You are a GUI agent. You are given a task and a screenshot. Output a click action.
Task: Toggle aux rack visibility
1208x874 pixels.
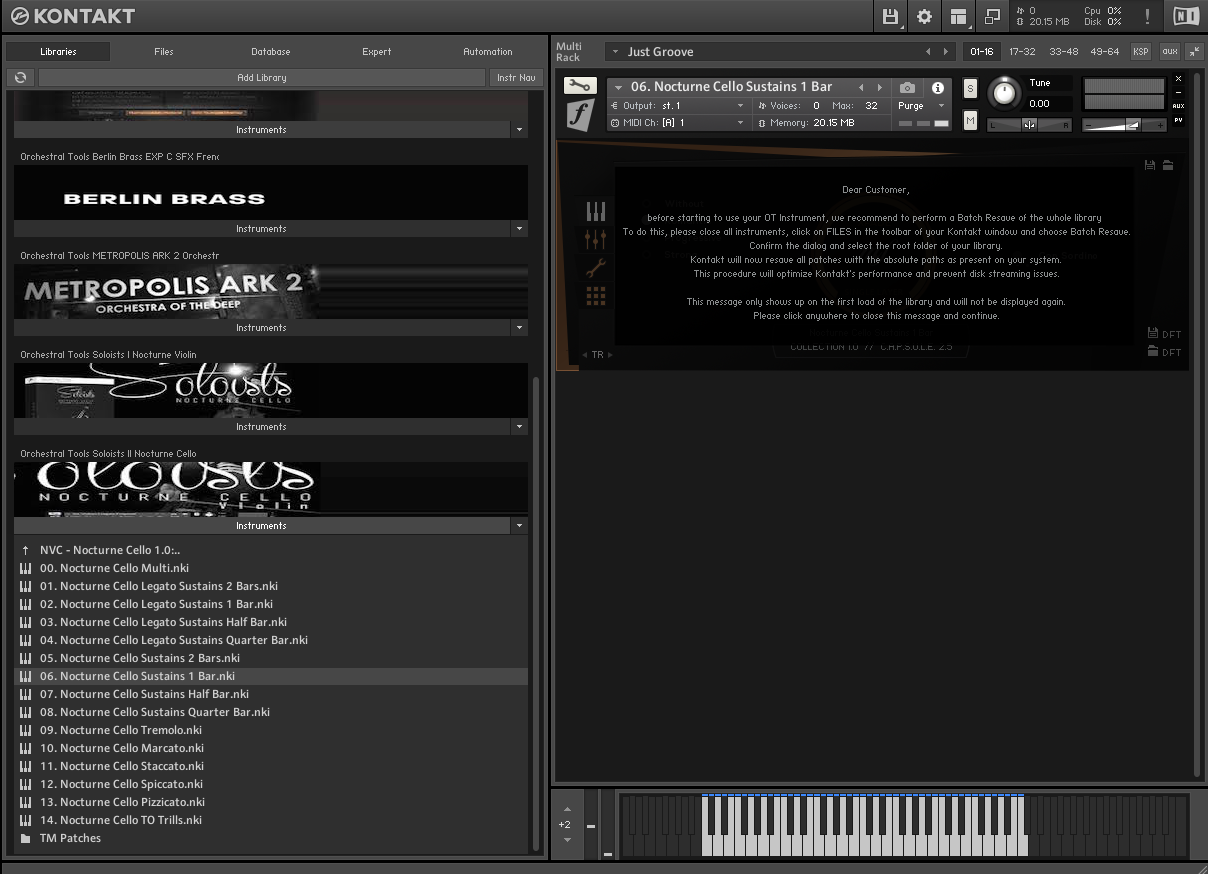[1169, 51]
